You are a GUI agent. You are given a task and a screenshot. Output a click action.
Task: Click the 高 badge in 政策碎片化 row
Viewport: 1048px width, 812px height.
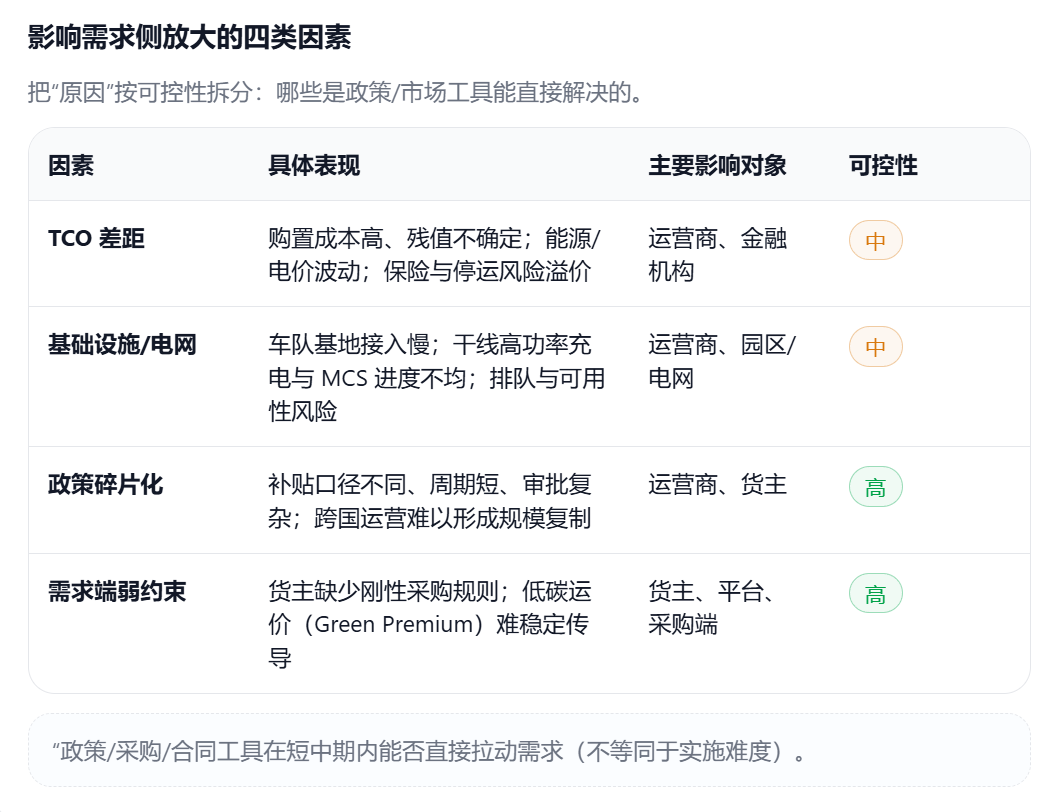(875, 488)
